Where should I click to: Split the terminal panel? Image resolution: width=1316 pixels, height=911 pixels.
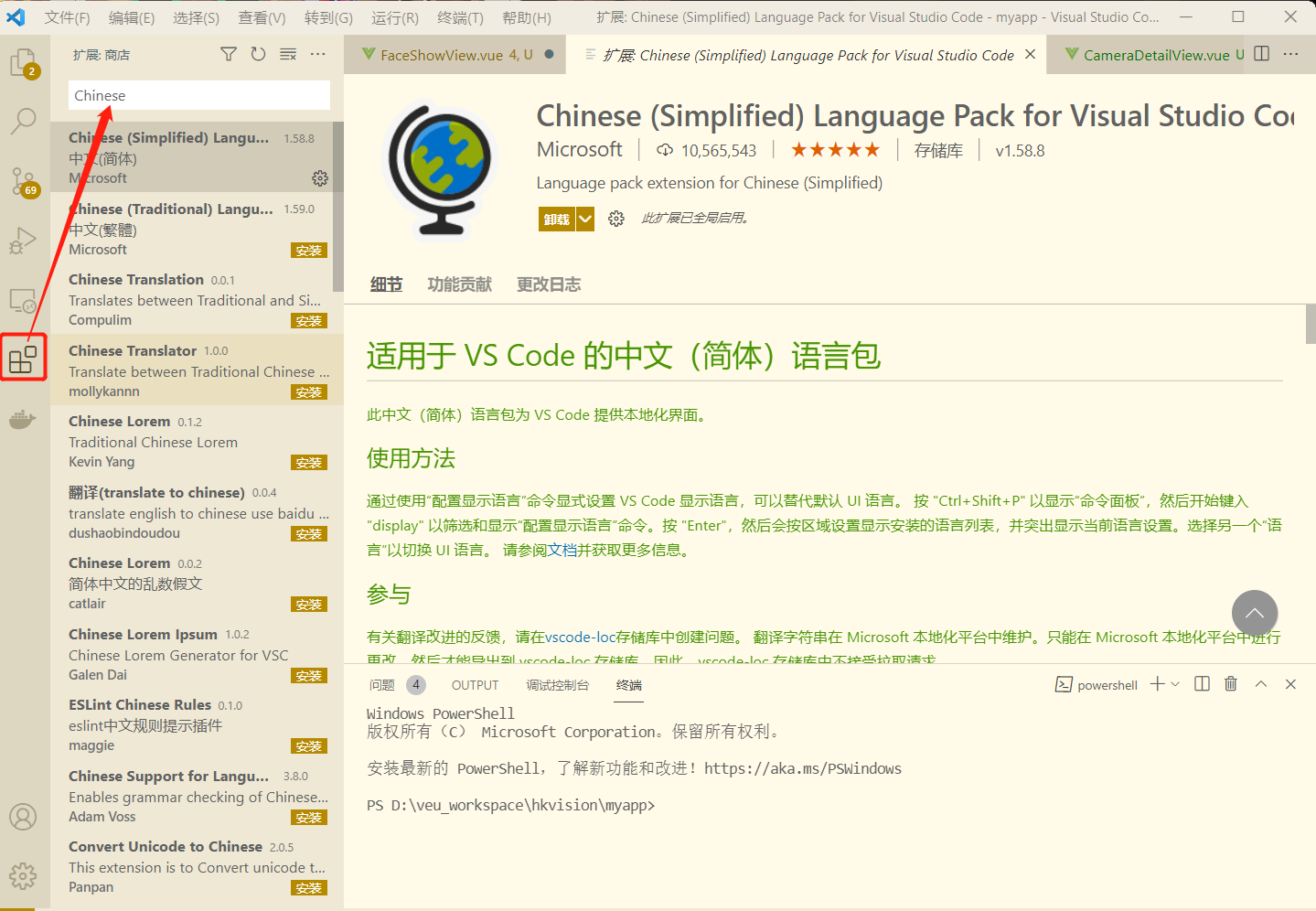[x=1203, y=684]
